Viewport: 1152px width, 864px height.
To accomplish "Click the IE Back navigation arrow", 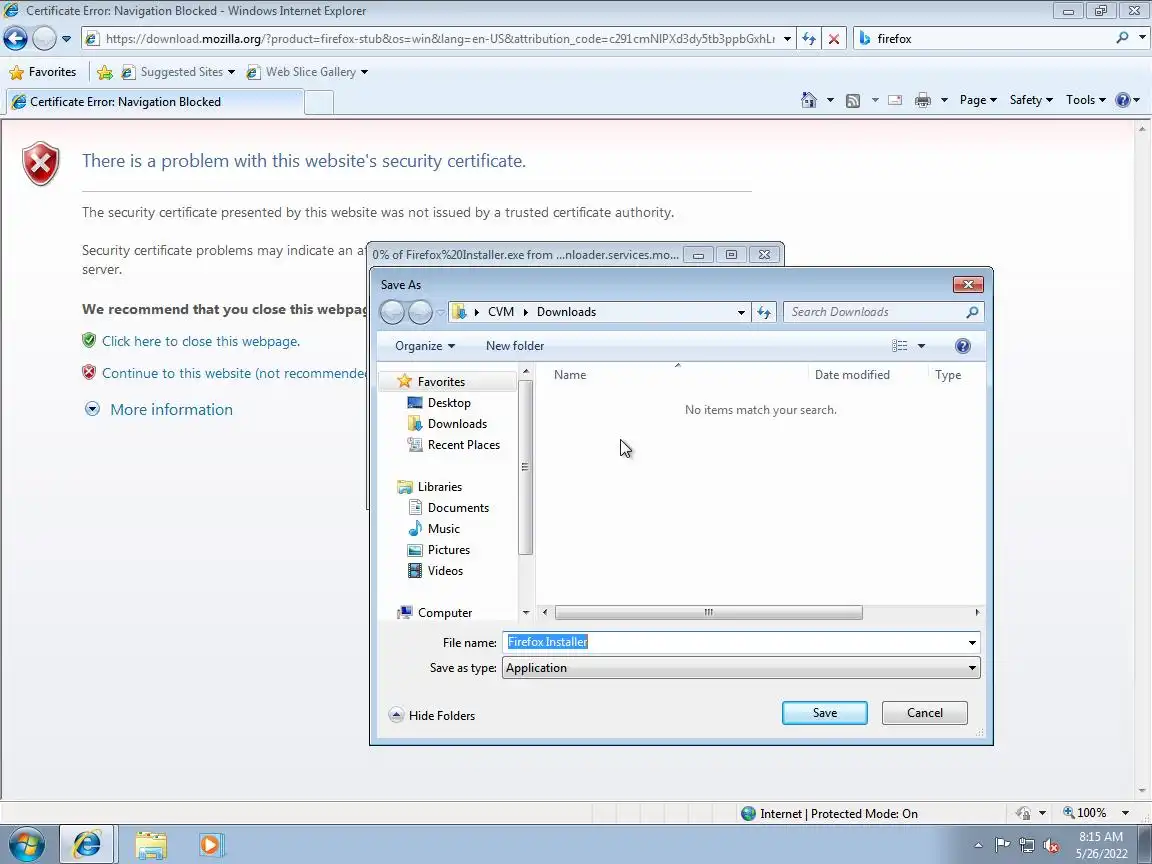I will click(15, 38).
